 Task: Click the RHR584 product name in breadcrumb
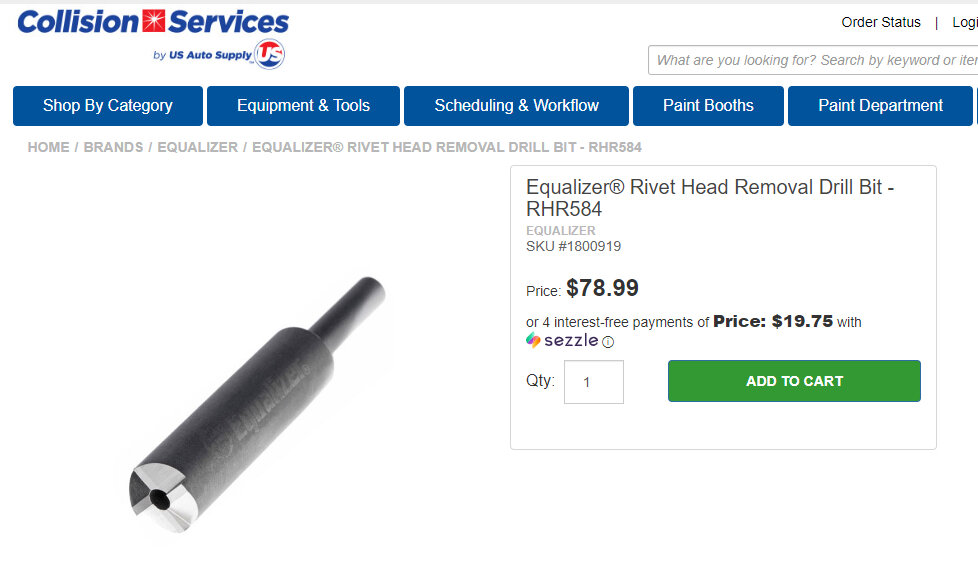coord(446,147)
